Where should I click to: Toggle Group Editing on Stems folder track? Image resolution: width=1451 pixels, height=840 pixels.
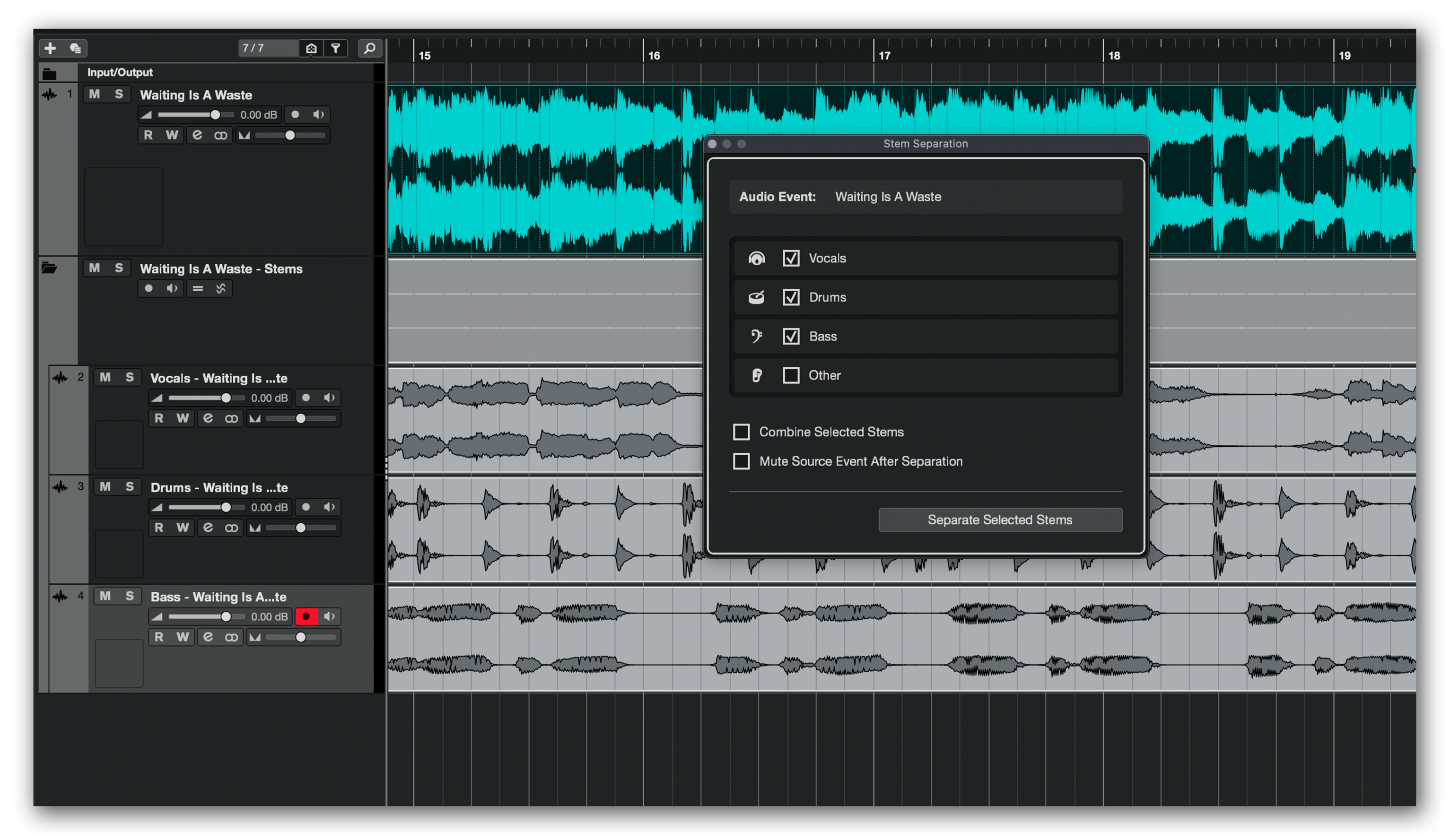tap(198, 288)
